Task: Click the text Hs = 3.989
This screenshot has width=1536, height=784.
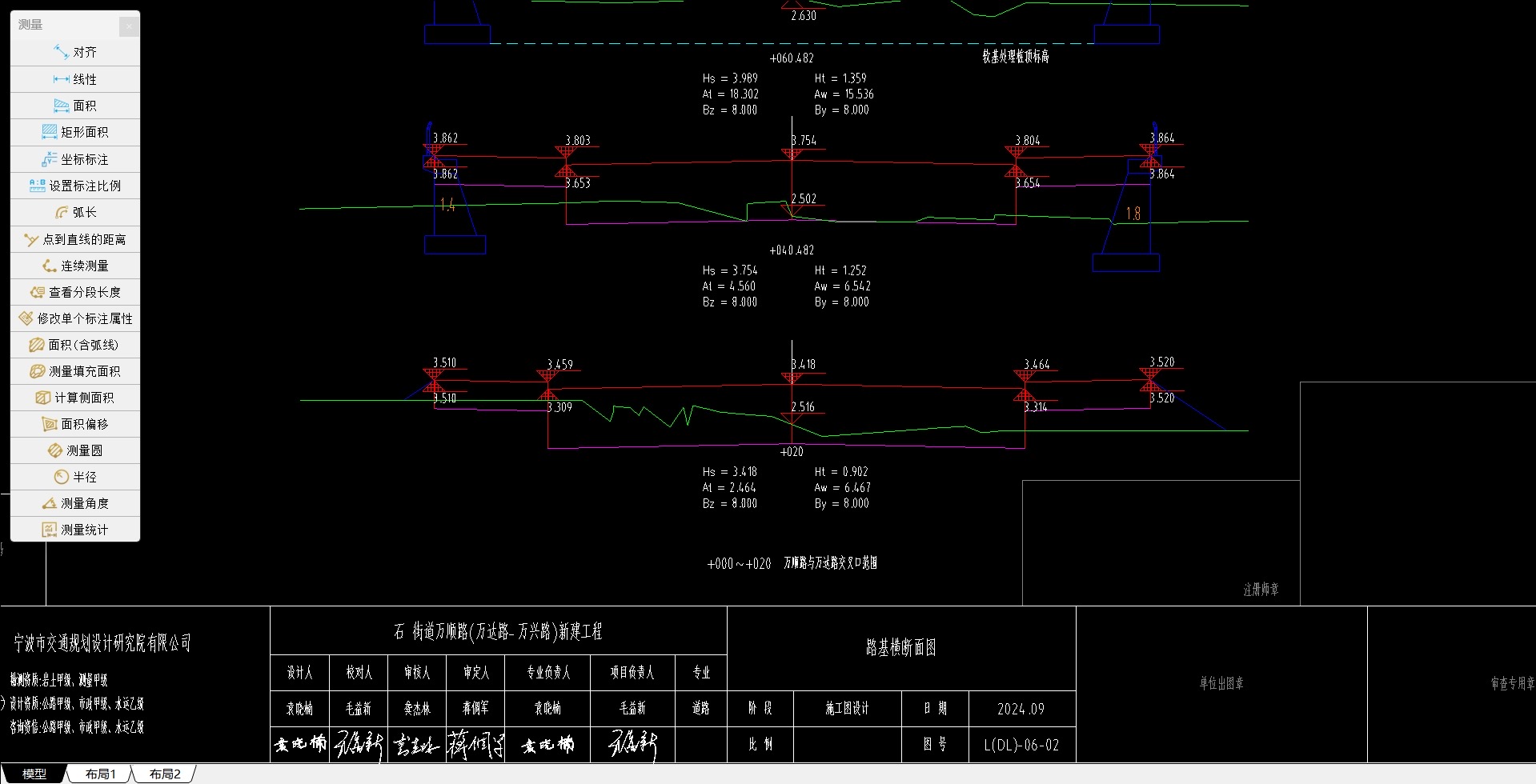Action: [730, 78]
